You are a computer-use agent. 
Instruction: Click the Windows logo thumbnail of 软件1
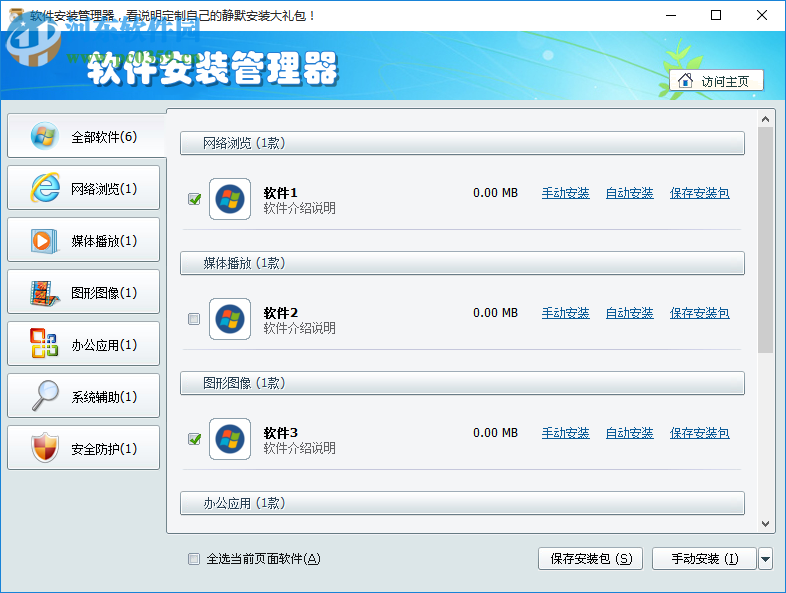(230, 199)
